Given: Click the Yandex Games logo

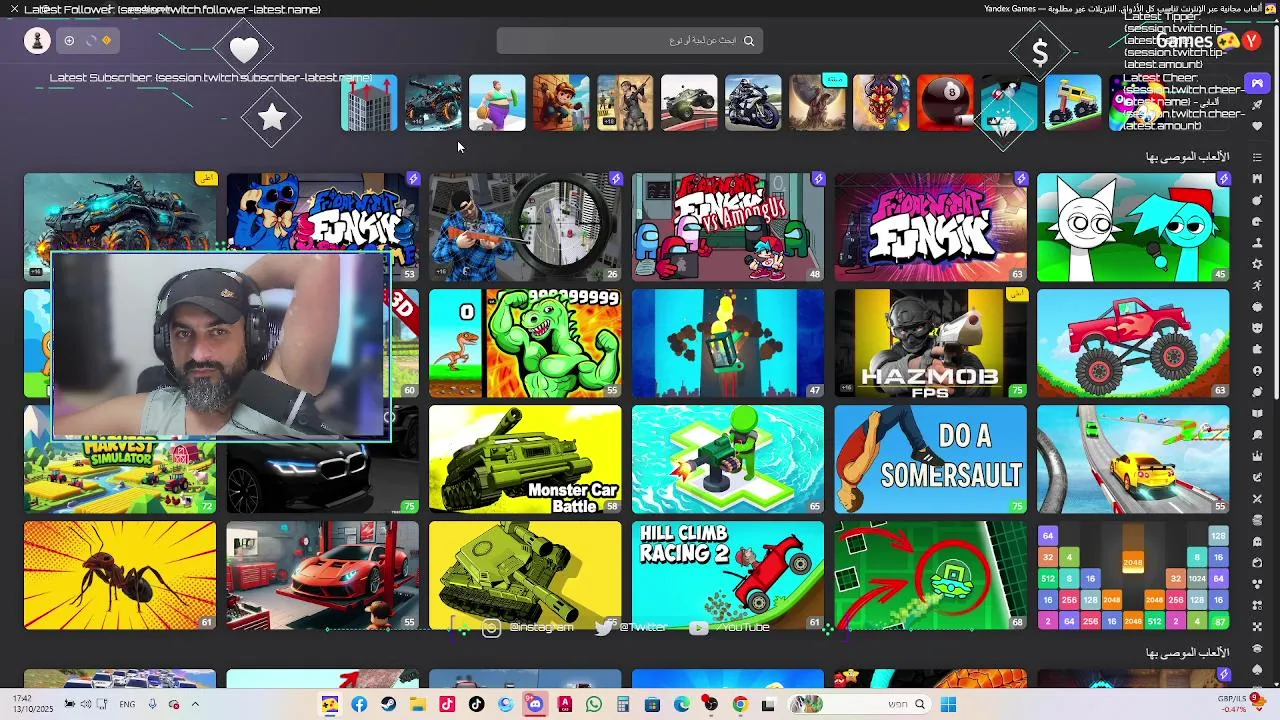Looking at the screenshot, I should click(1197, 41).
